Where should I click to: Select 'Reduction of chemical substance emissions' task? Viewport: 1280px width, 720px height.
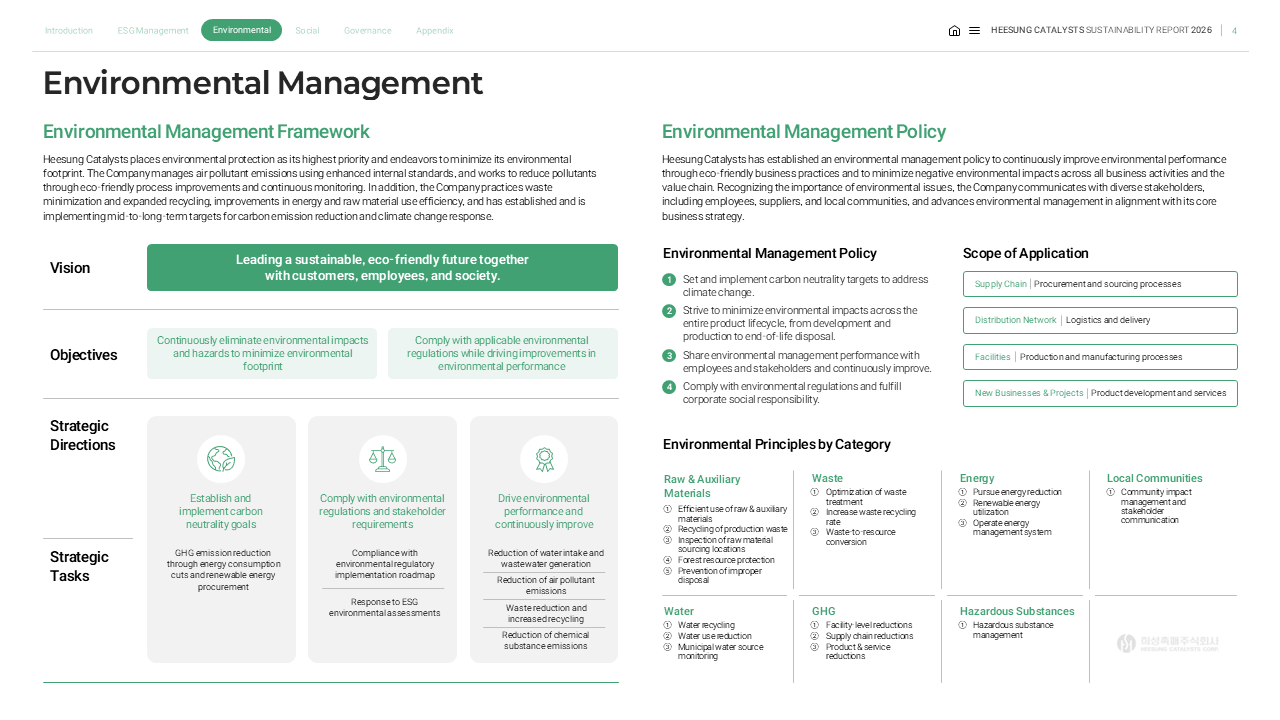(x=544, y=640)
